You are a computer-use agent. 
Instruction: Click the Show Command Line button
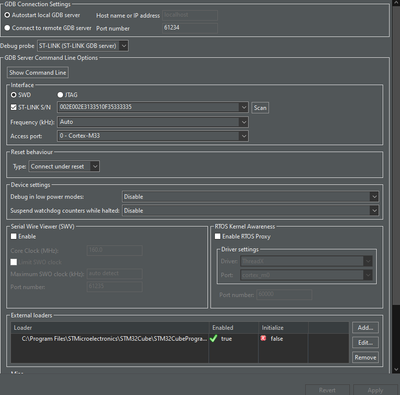coord(38,72)
